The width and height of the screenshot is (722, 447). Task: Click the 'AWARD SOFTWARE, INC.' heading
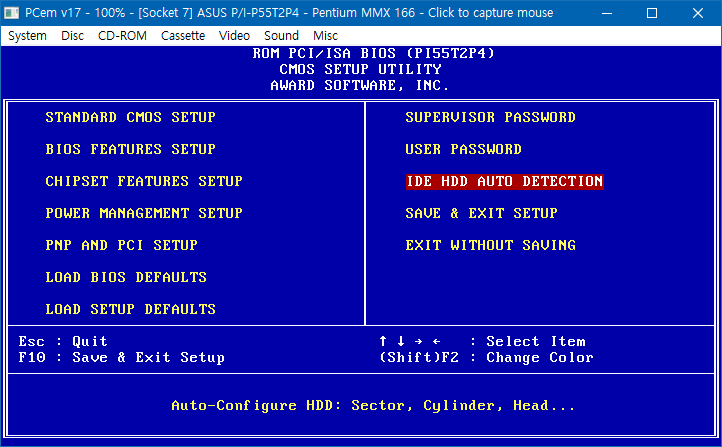[x=360, y=86]
